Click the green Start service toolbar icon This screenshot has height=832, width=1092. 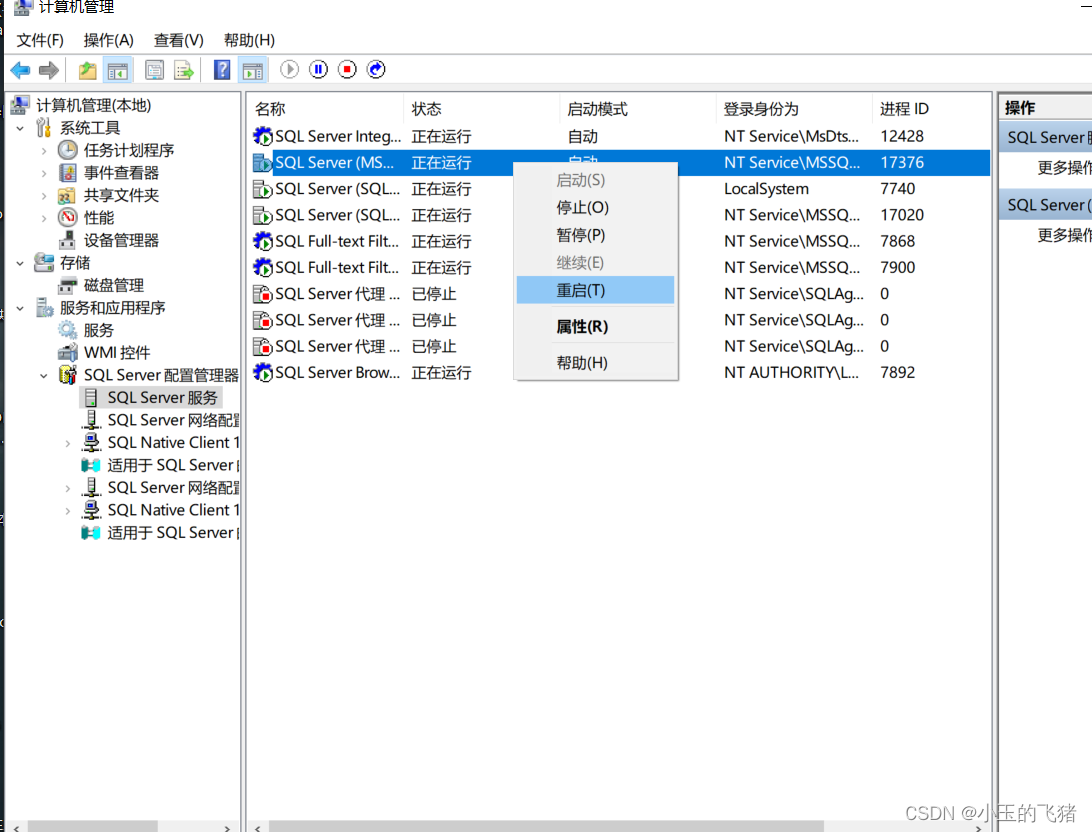pyautogui.click(x=291, y=69)
